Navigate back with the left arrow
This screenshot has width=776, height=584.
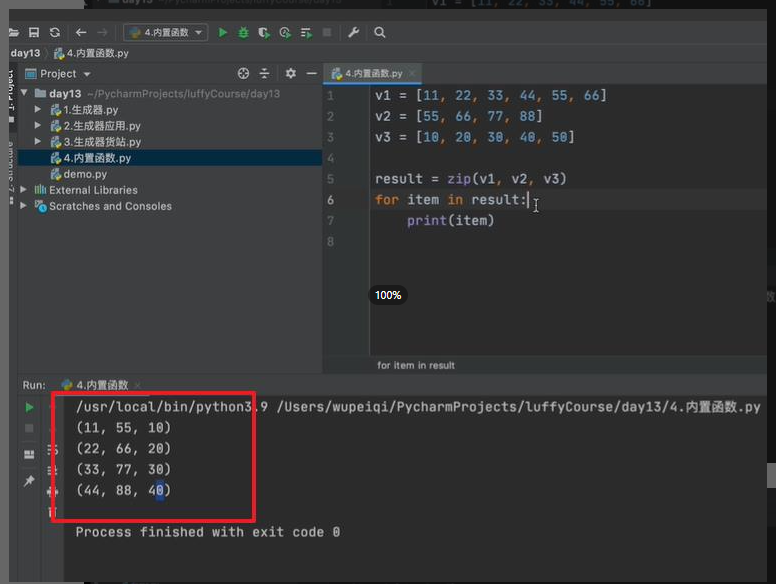click(81, 33)
